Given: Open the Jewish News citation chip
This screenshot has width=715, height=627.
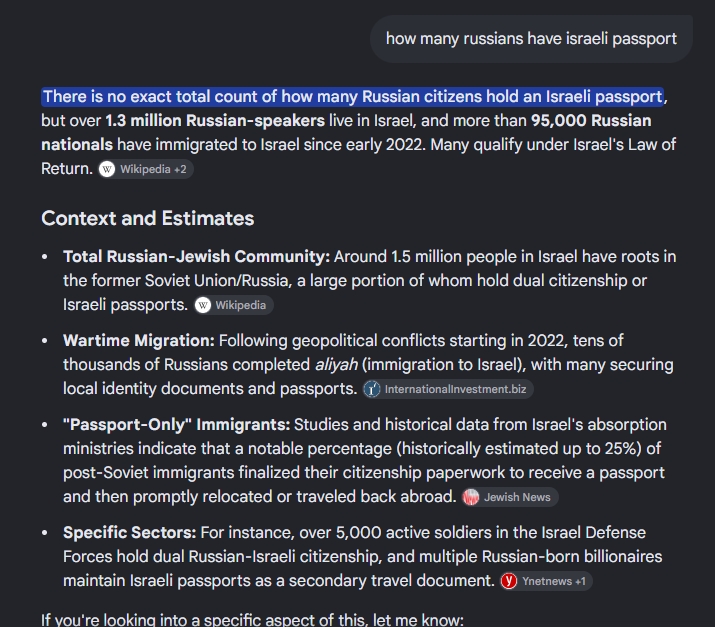Looking at the screenshot, I should pos(510,497).
